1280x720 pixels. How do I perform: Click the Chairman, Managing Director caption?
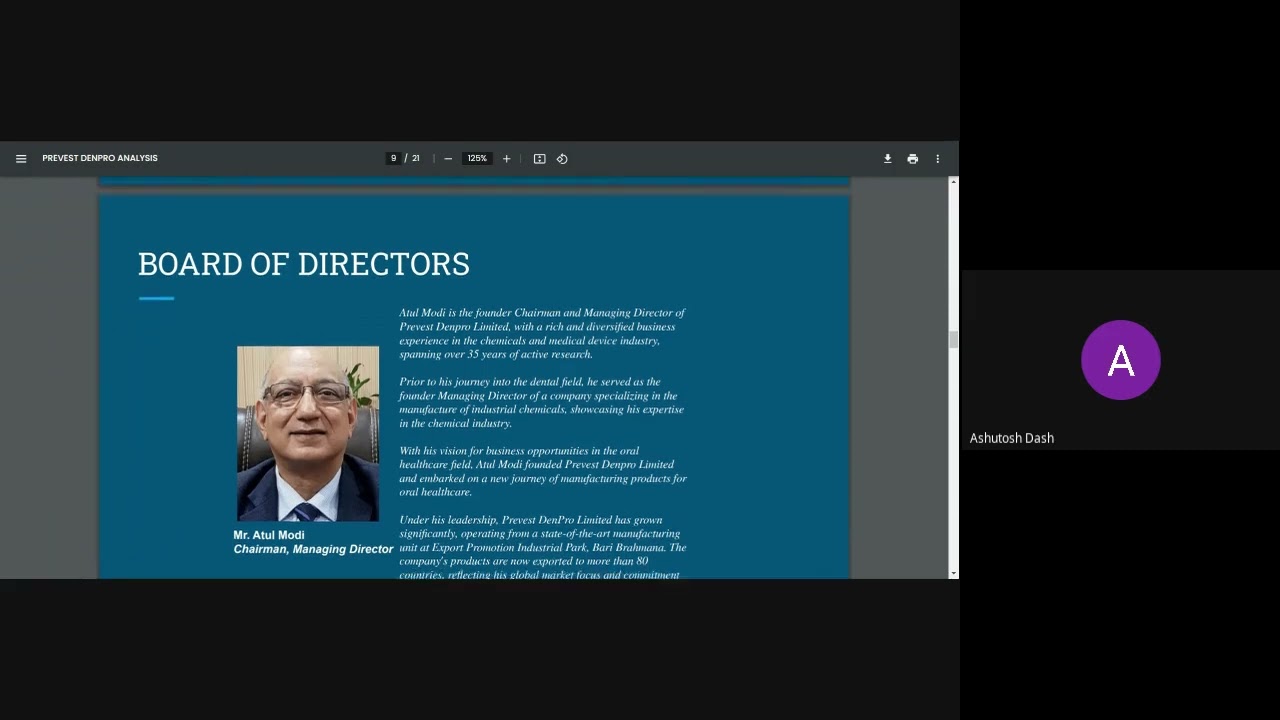click(x=313, y=549)
